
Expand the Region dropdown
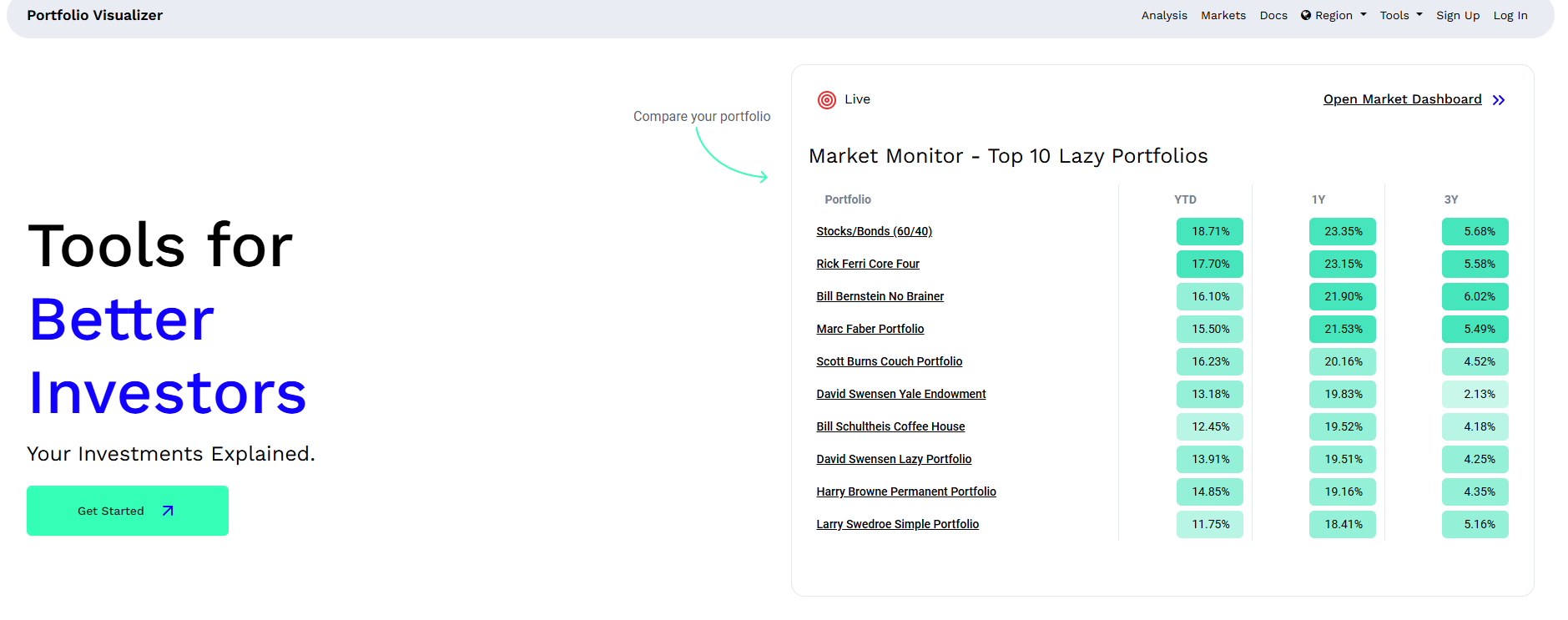click(1334, 15)
